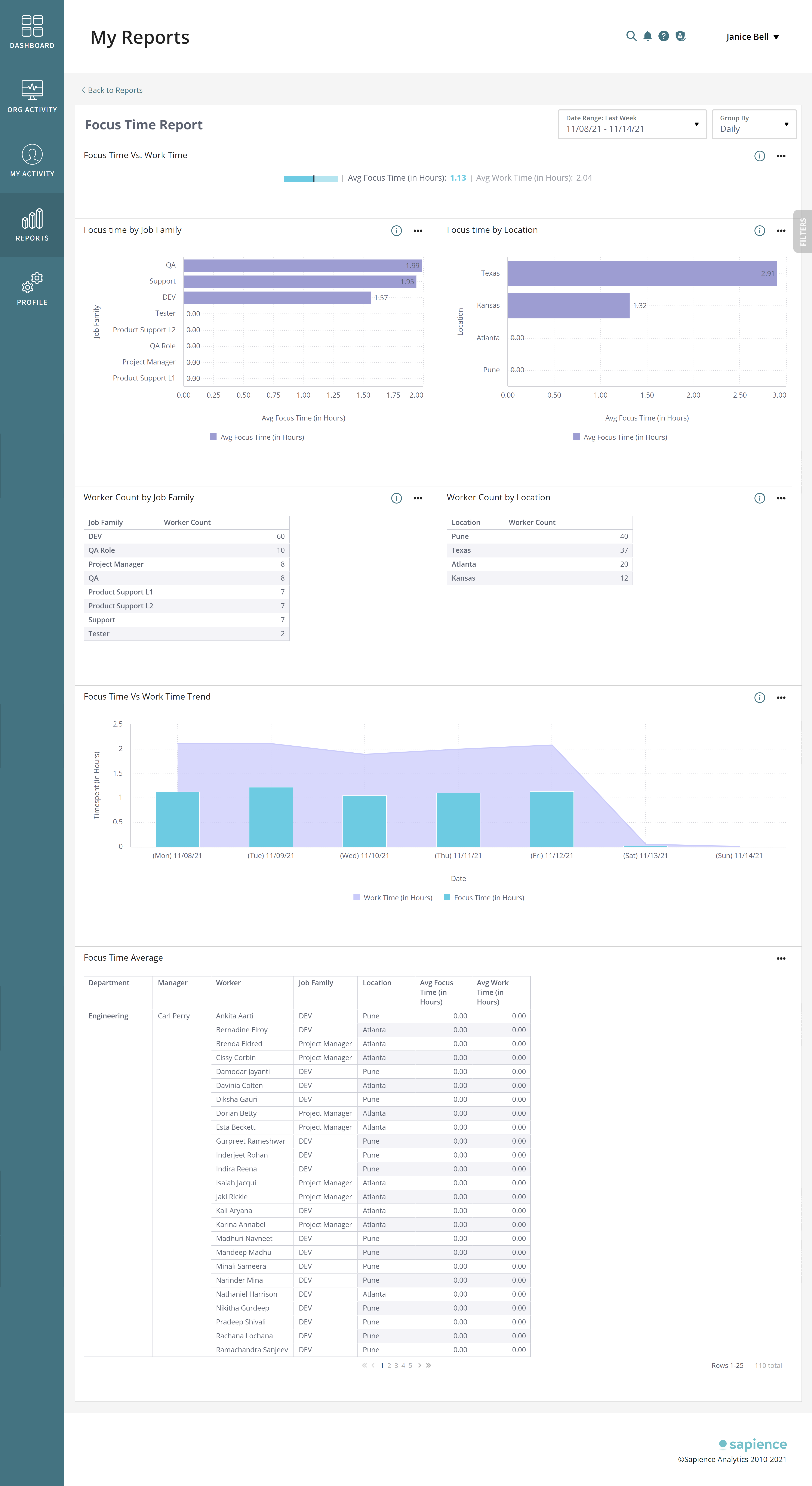Click the Ramachandra Sanjeev worker cell
This screenshot has height=1486, width=812.
click(252, 1350)
